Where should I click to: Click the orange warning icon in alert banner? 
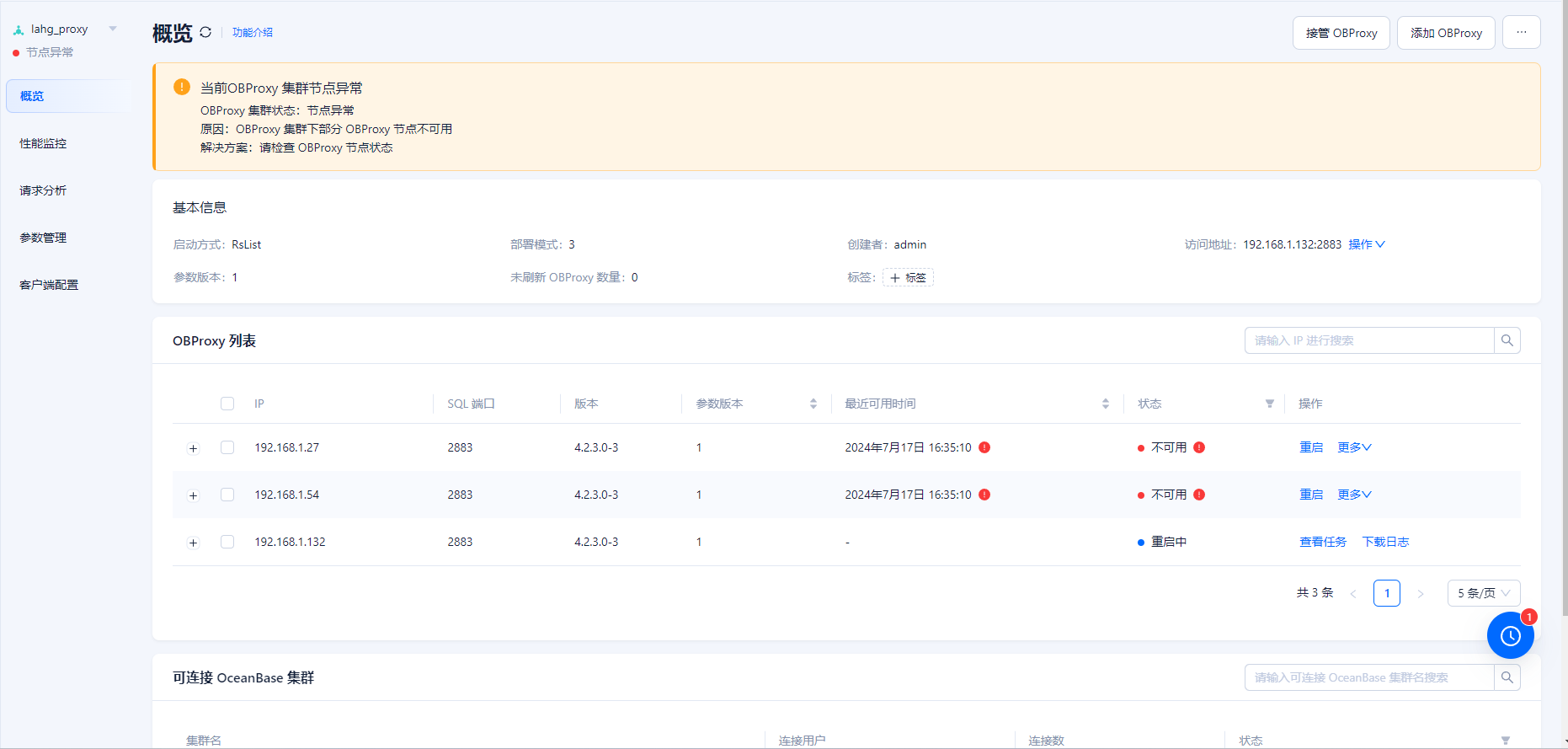[182, 87]
